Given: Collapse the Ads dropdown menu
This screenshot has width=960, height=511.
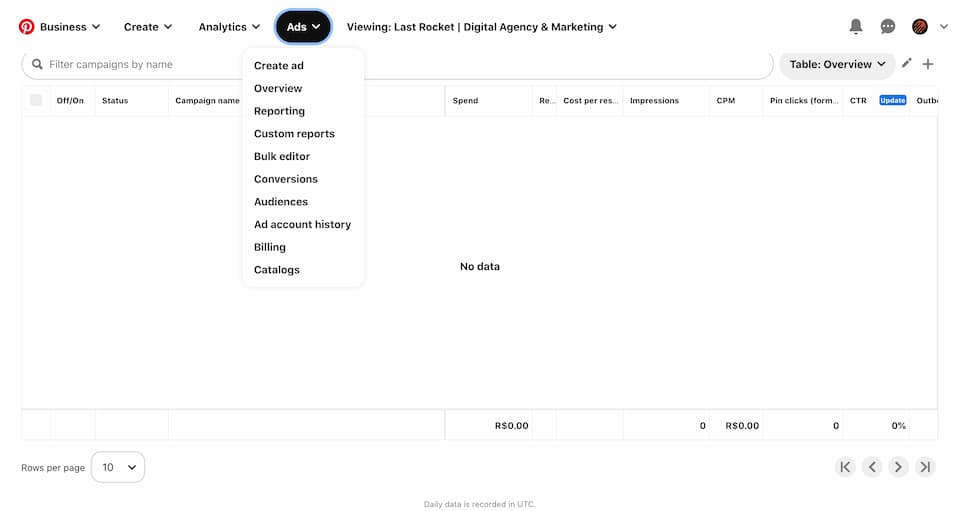Looking at the screenshot, I should (303, 27).
